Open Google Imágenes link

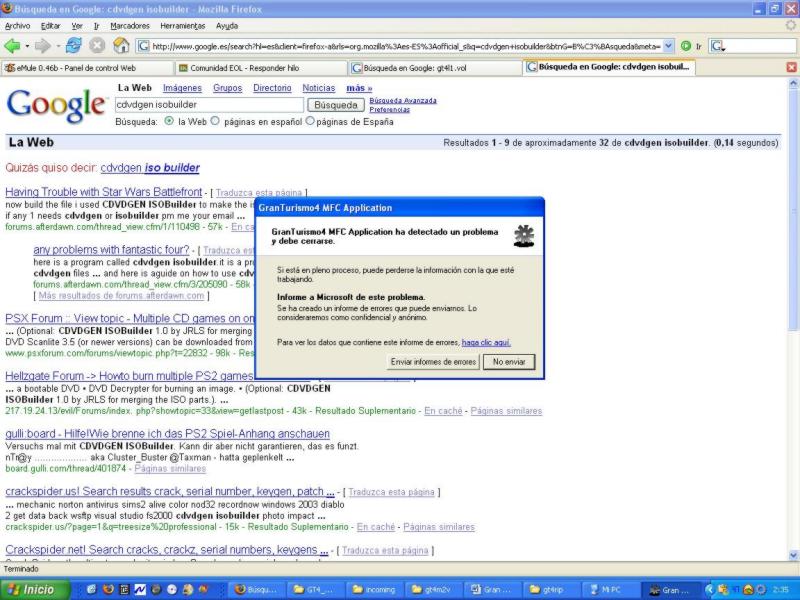[182, 88]
